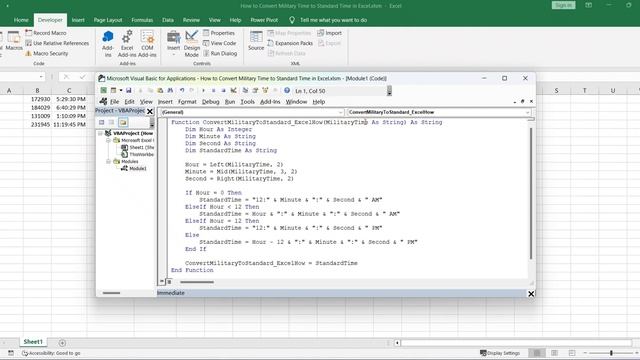
Task: Open Excel Add-ins dialog
Action: [x=127, y=43]
